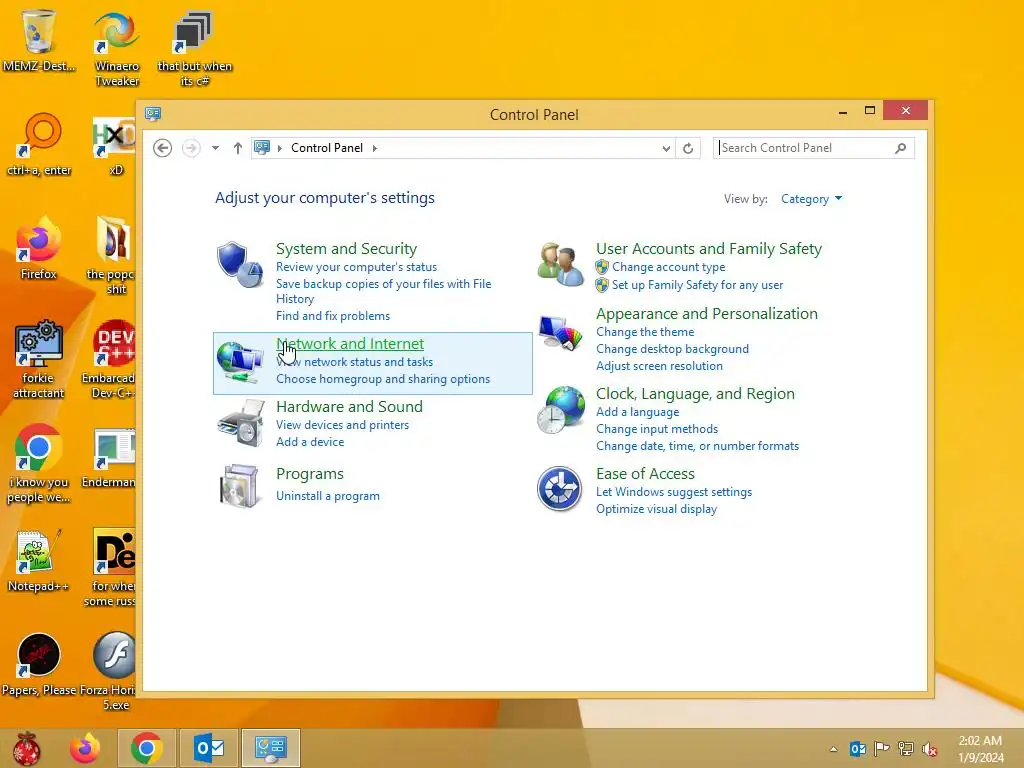Click Add a device link
This screenshot has height=768, width=1024.
point(310,442)
